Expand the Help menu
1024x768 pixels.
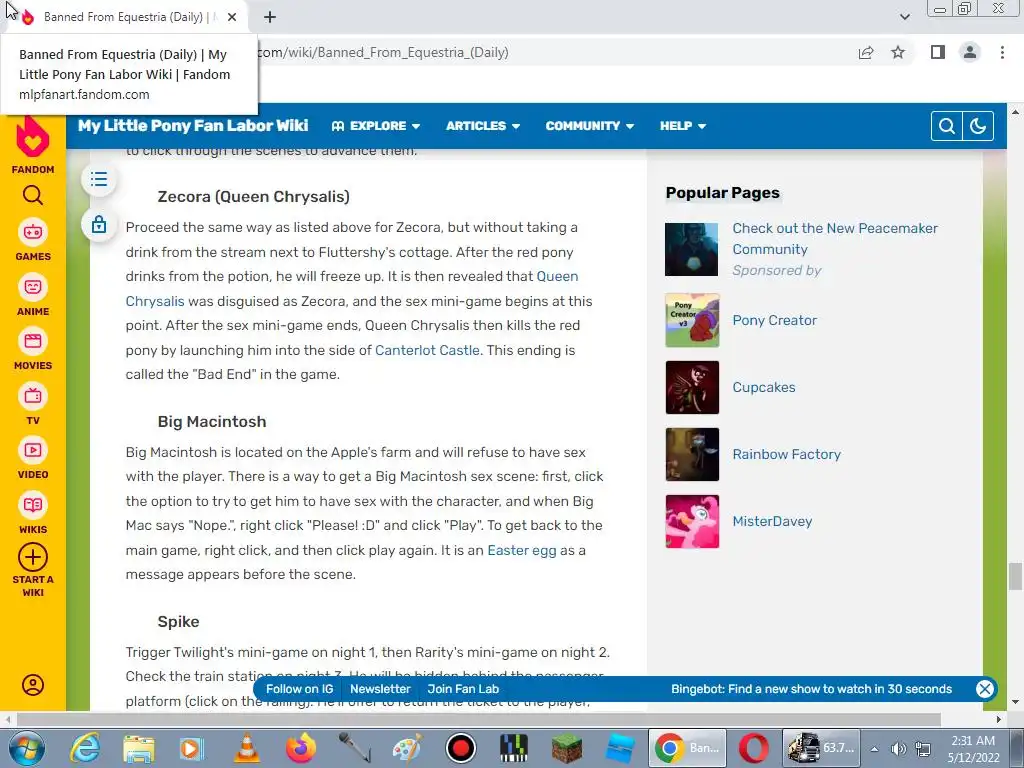pos(682,125)
